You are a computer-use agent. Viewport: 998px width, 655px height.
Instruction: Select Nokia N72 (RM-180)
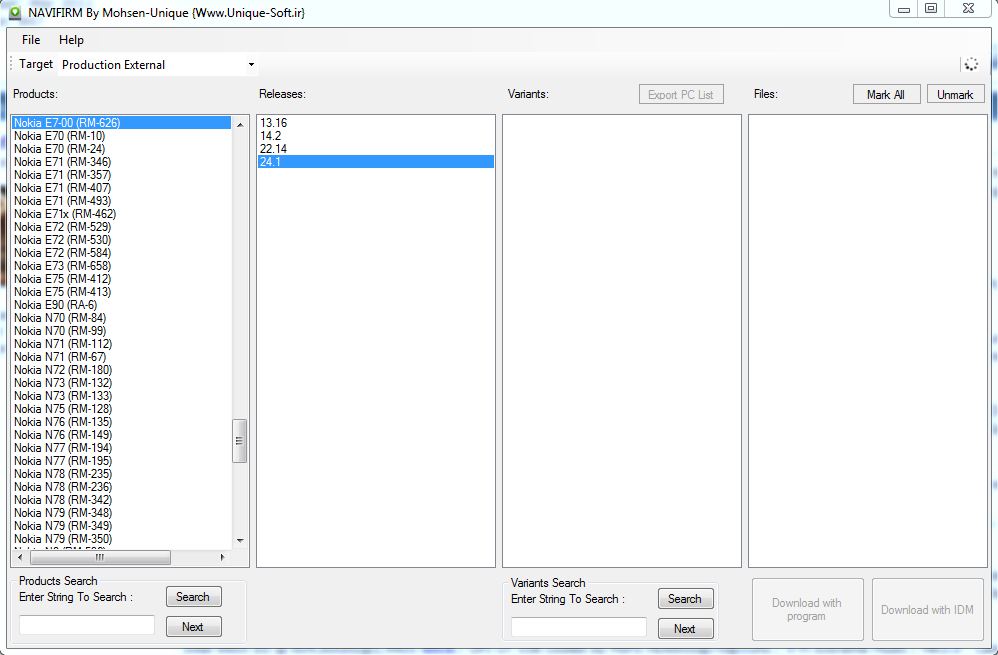(122, 370)
